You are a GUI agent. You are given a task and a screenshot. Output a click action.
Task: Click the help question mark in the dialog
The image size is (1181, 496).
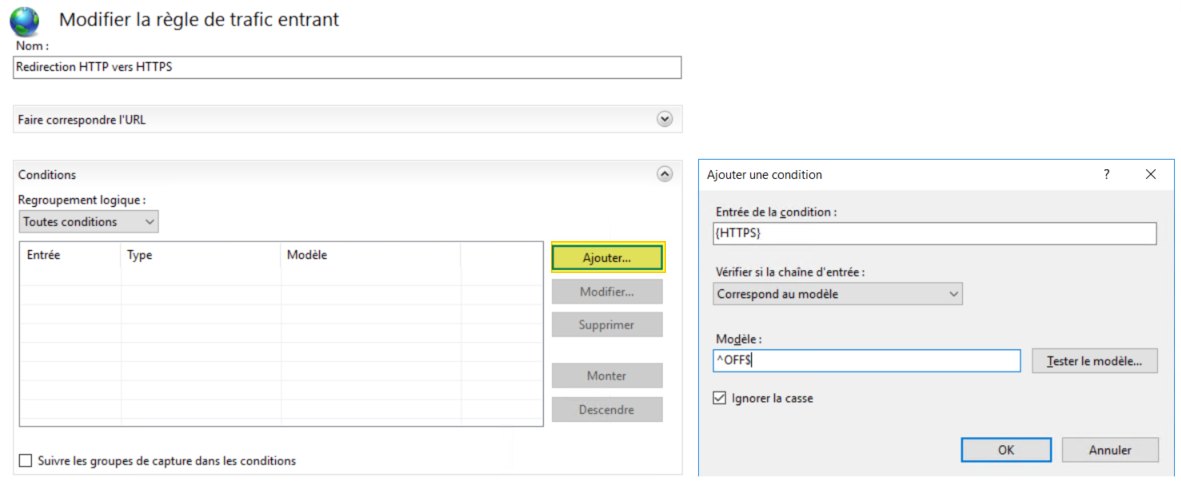[x=1106, y=174]
